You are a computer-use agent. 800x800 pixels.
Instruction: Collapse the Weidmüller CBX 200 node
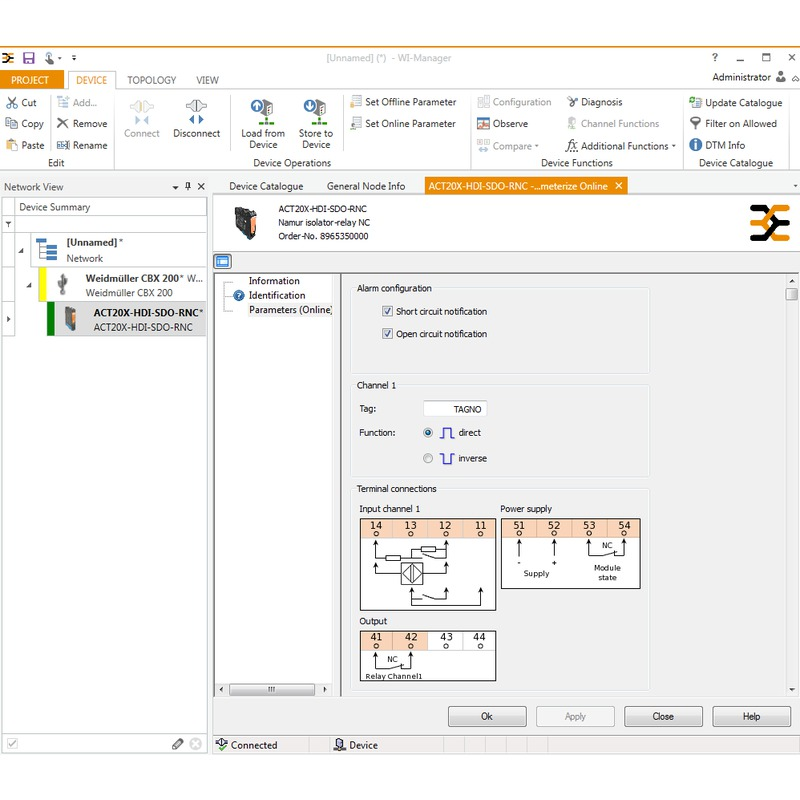tap(29, 285)
